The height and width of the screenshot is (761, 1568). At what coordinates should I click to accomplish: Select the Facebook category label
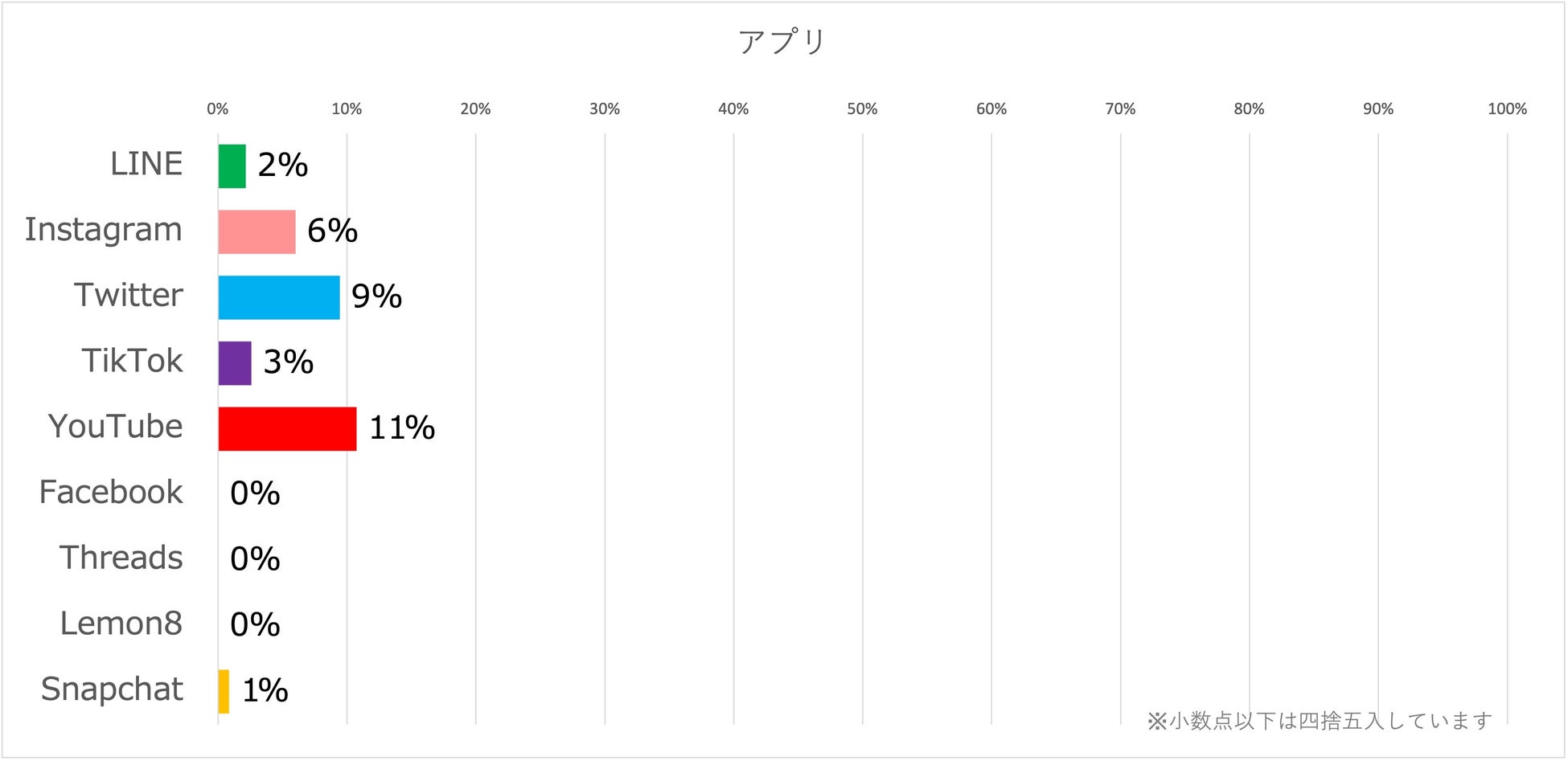pyautogui.click(x=111, y=493)
